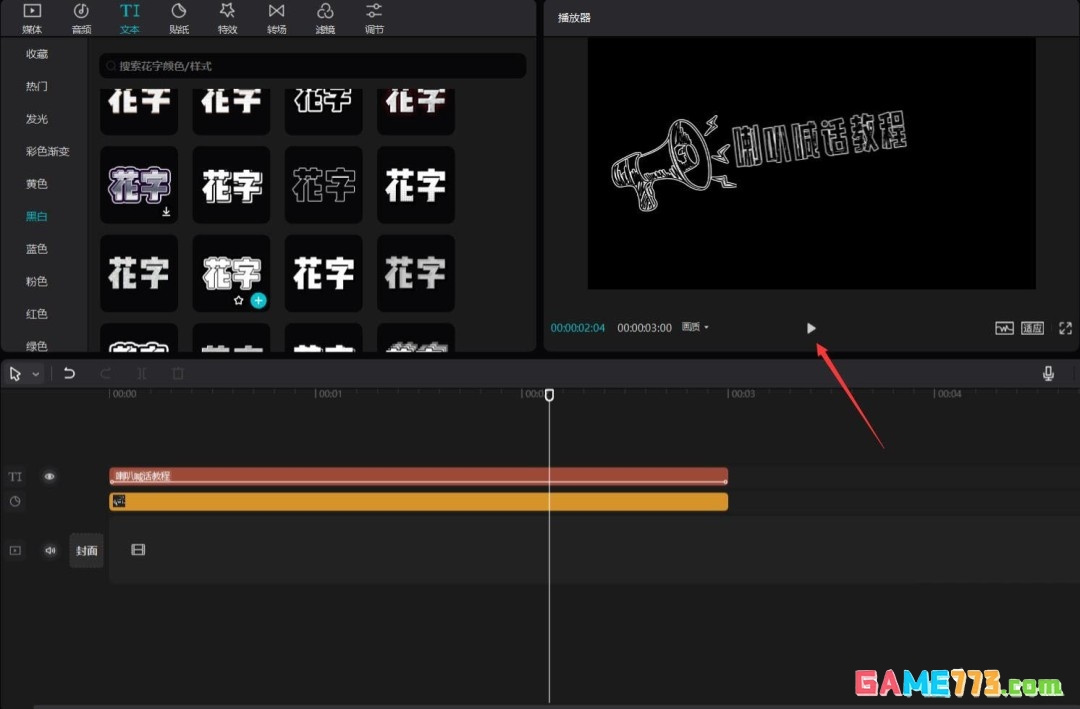Viewport: 1080px width, 709px height.
Task: Open the 适应 fit-to-screen dropdown
Action: click(1034, 327)
